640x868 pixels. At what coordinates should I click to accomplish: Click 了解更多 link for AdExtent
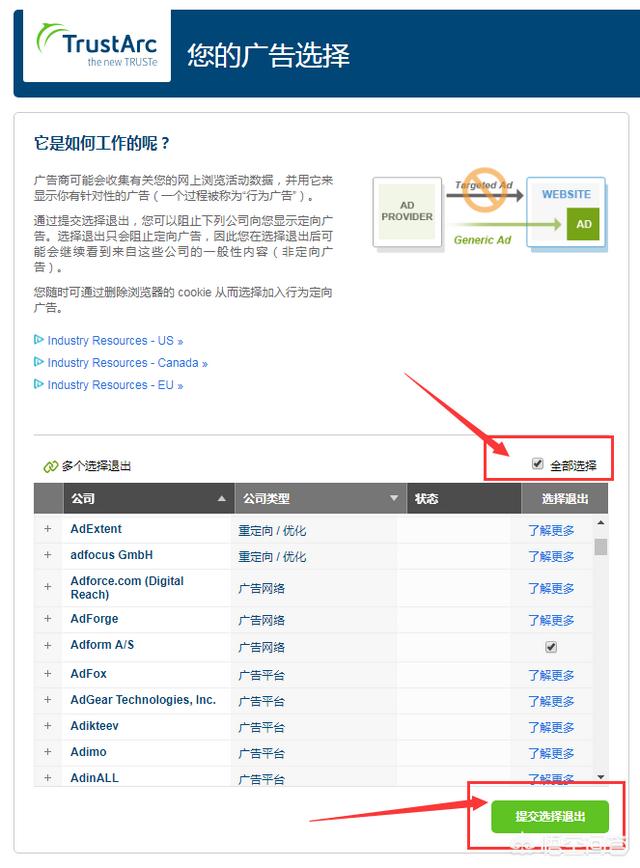coord(551,530)
